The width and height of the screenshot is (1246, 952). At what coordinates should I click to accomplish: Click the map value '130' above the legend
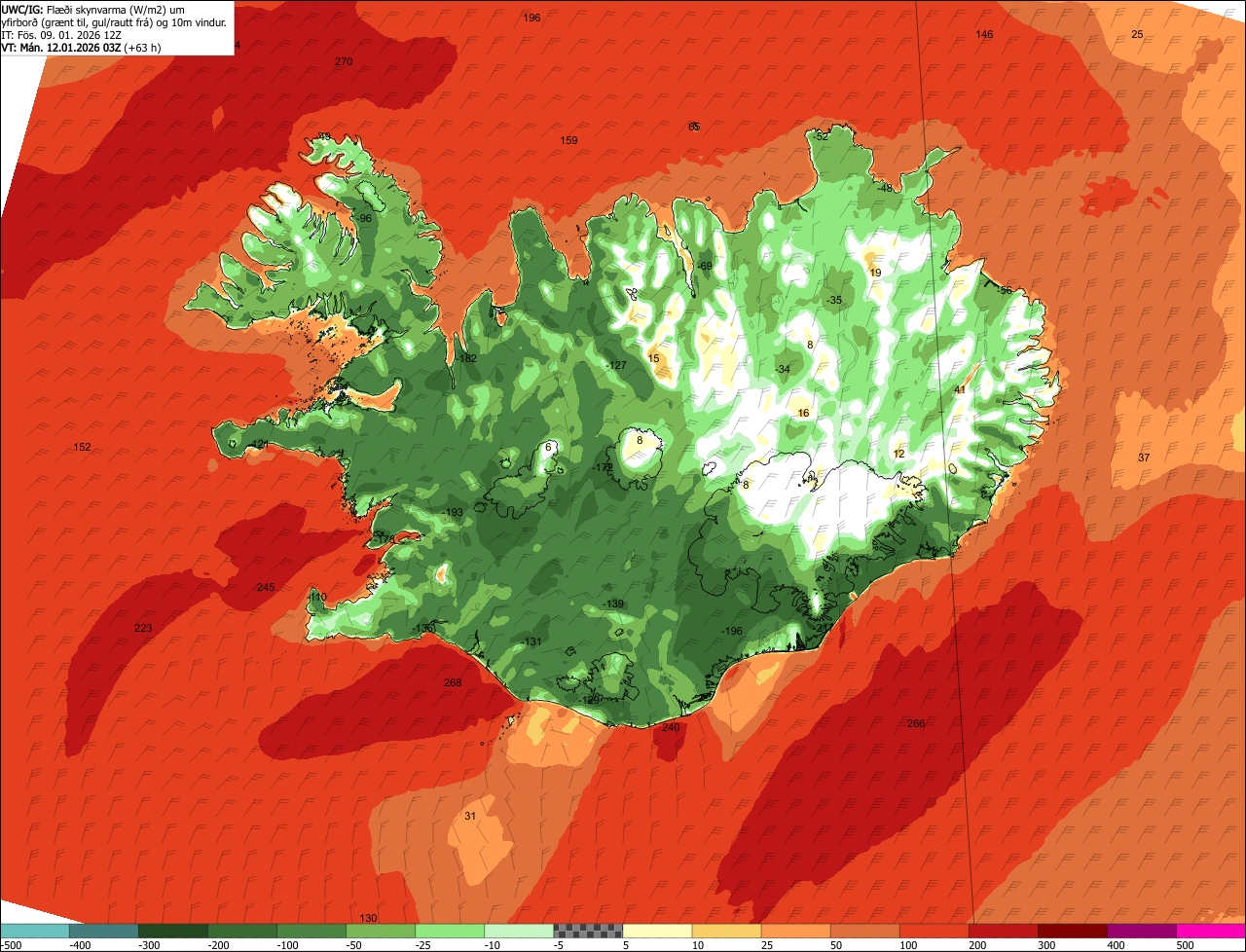click(x=368, y=919)
